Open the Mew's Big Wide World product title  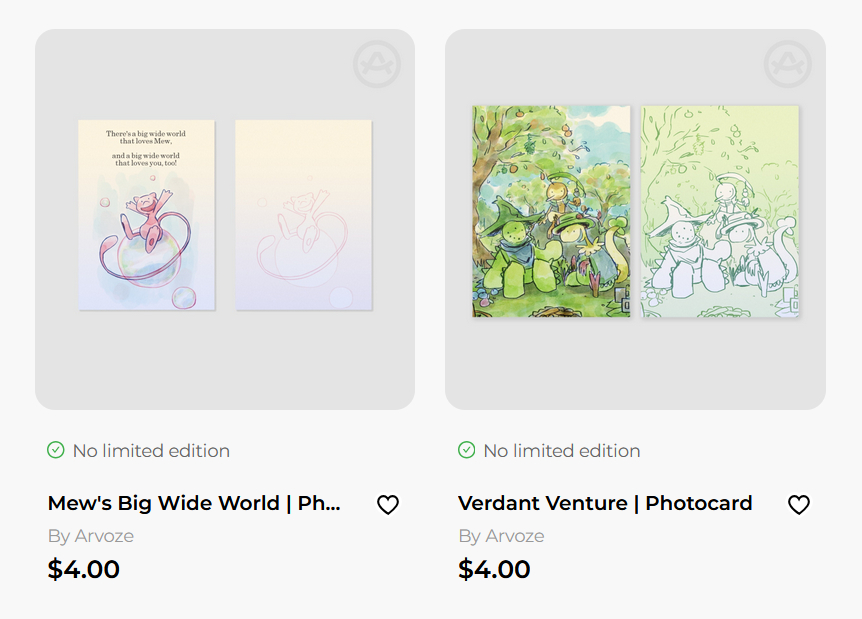pos(194,503)
